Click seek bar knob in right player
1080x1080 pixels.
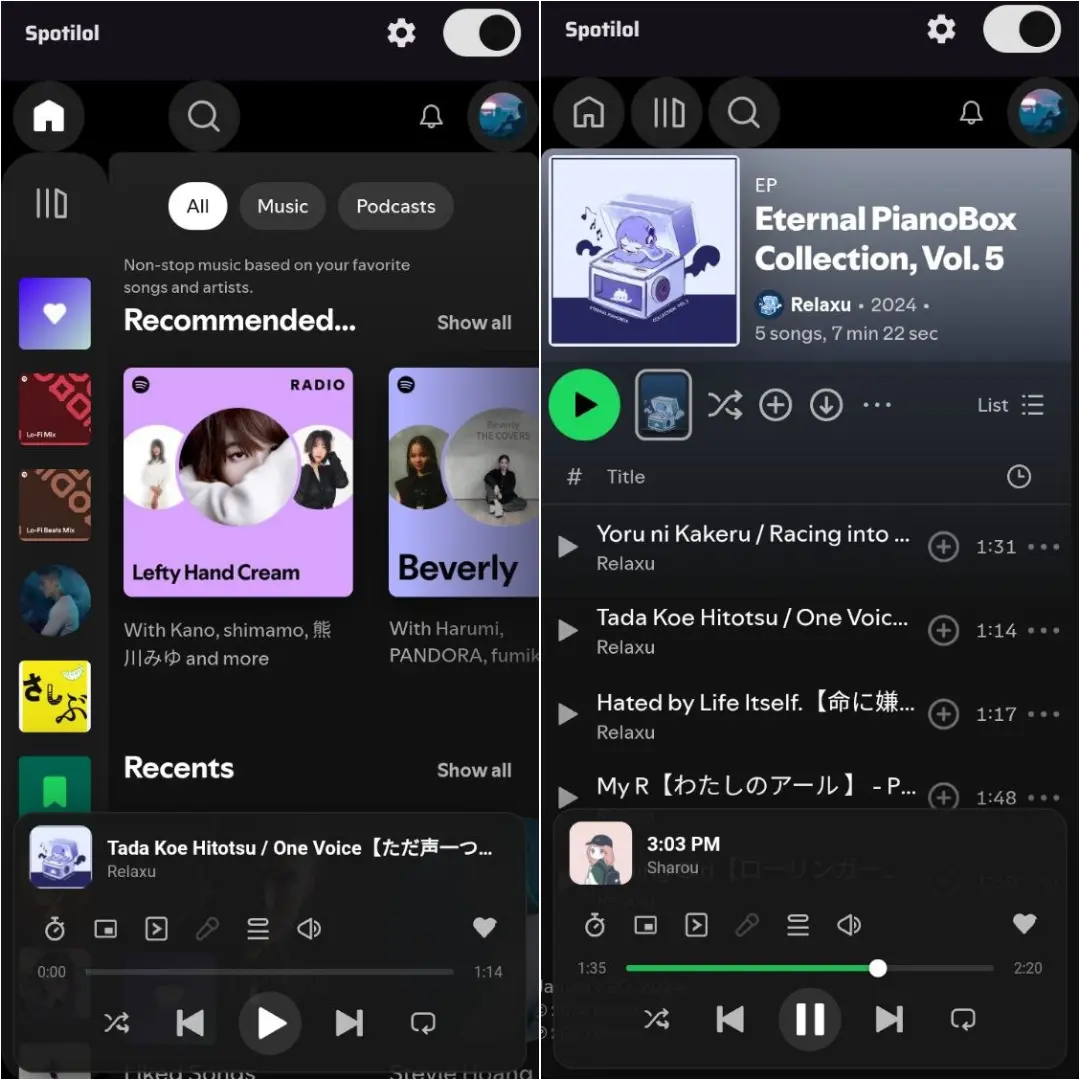click(x=878, y=968)
